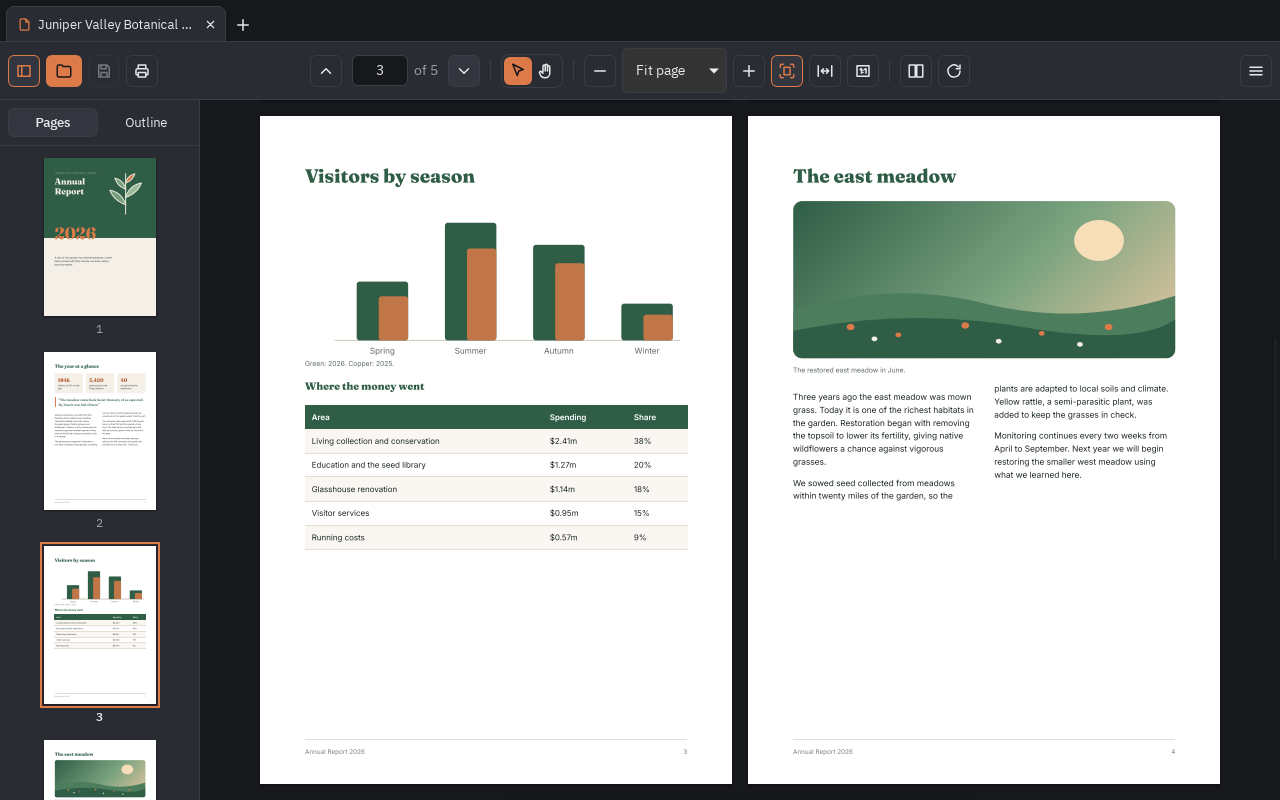Zoom in with the plus button
The image size is (1280, 800).
[x=749, y=71]
